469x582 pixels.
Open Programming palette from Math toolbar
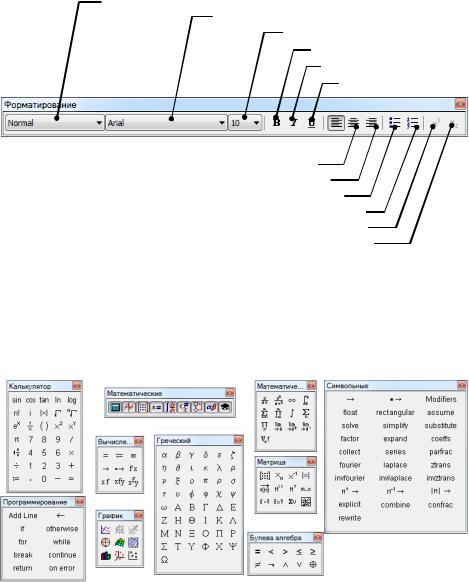tap(197, 407)
